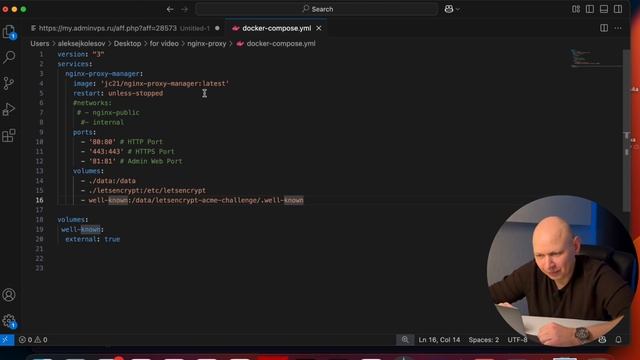Click aleksejkolesov in the breadcrumb
This screenshot has width=640, height=360.
click(x=81, y=43)
